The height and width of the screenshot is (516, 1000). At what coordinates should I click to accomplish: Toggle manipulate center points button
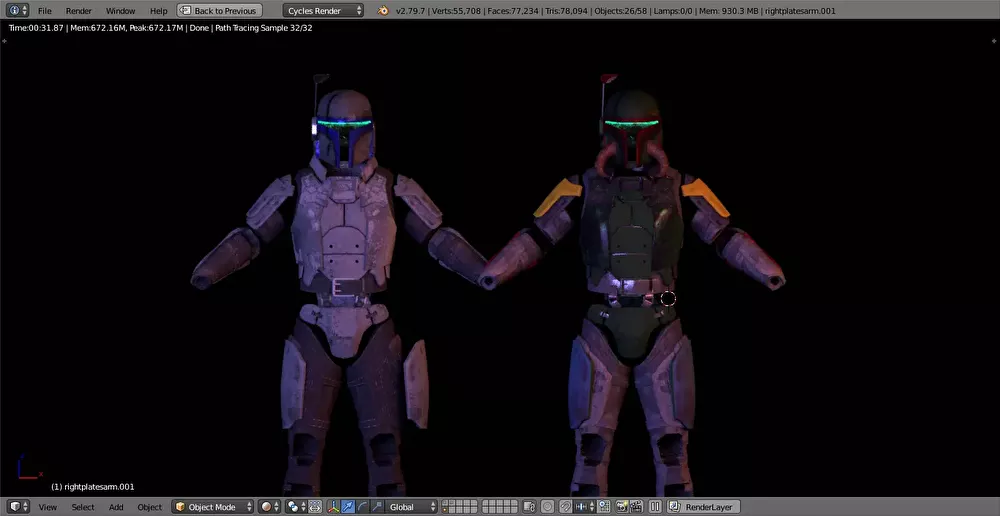[314, 507]
